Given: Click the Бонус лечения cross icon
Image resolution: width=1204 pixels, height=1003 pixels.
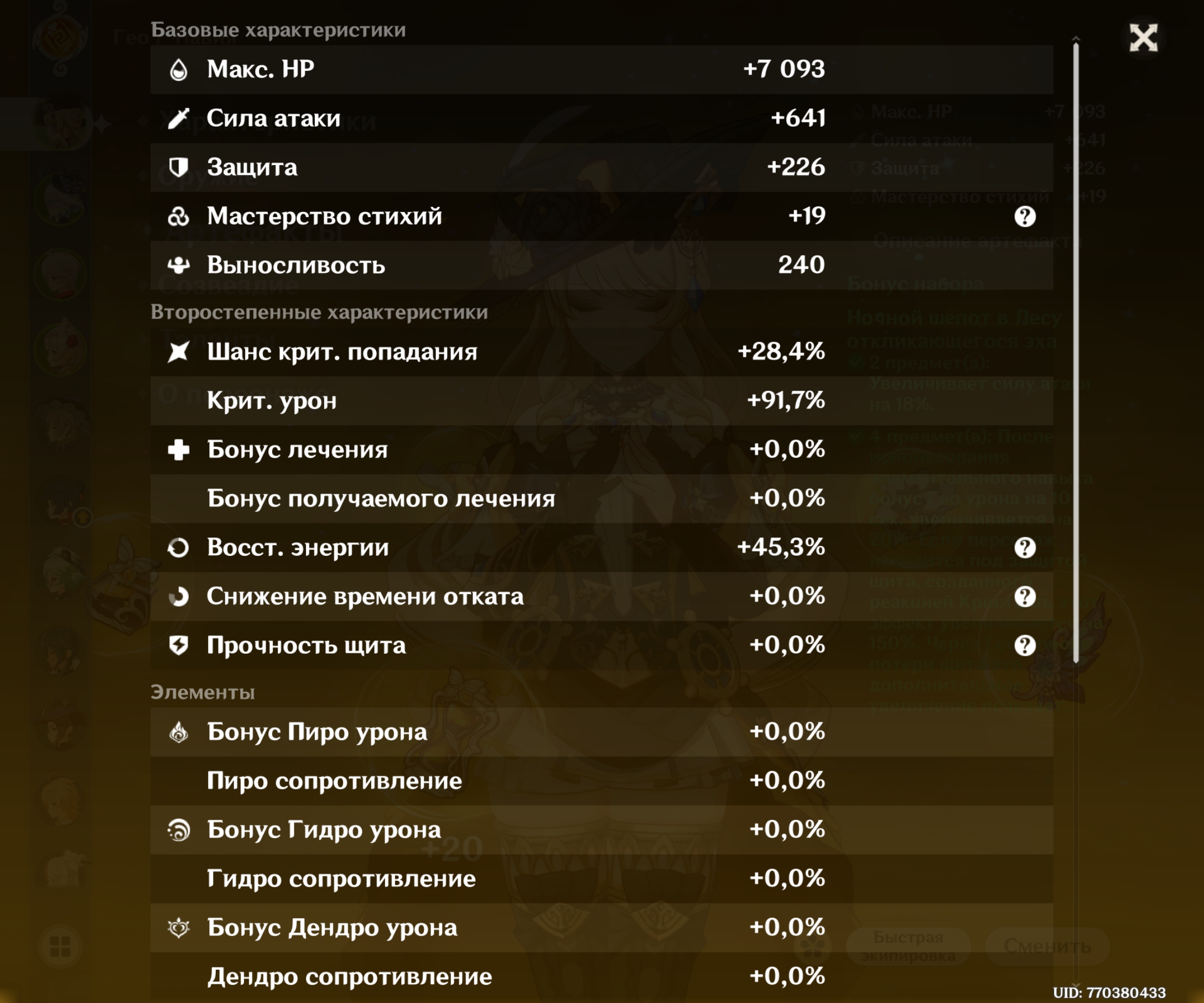Looking at the screenshot, I should click(x=179, y=449).
